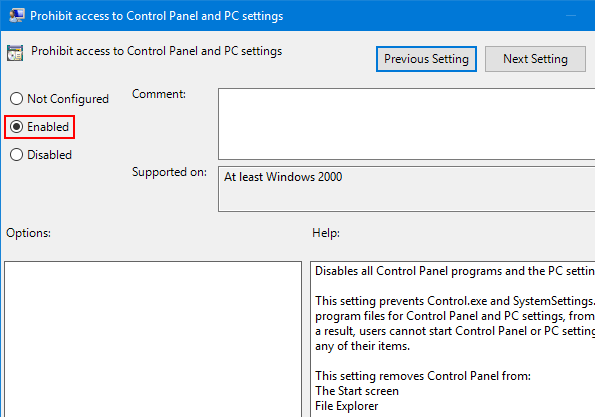Click inside the empty Options pane

pyautogui.click(x=153, y=339)
